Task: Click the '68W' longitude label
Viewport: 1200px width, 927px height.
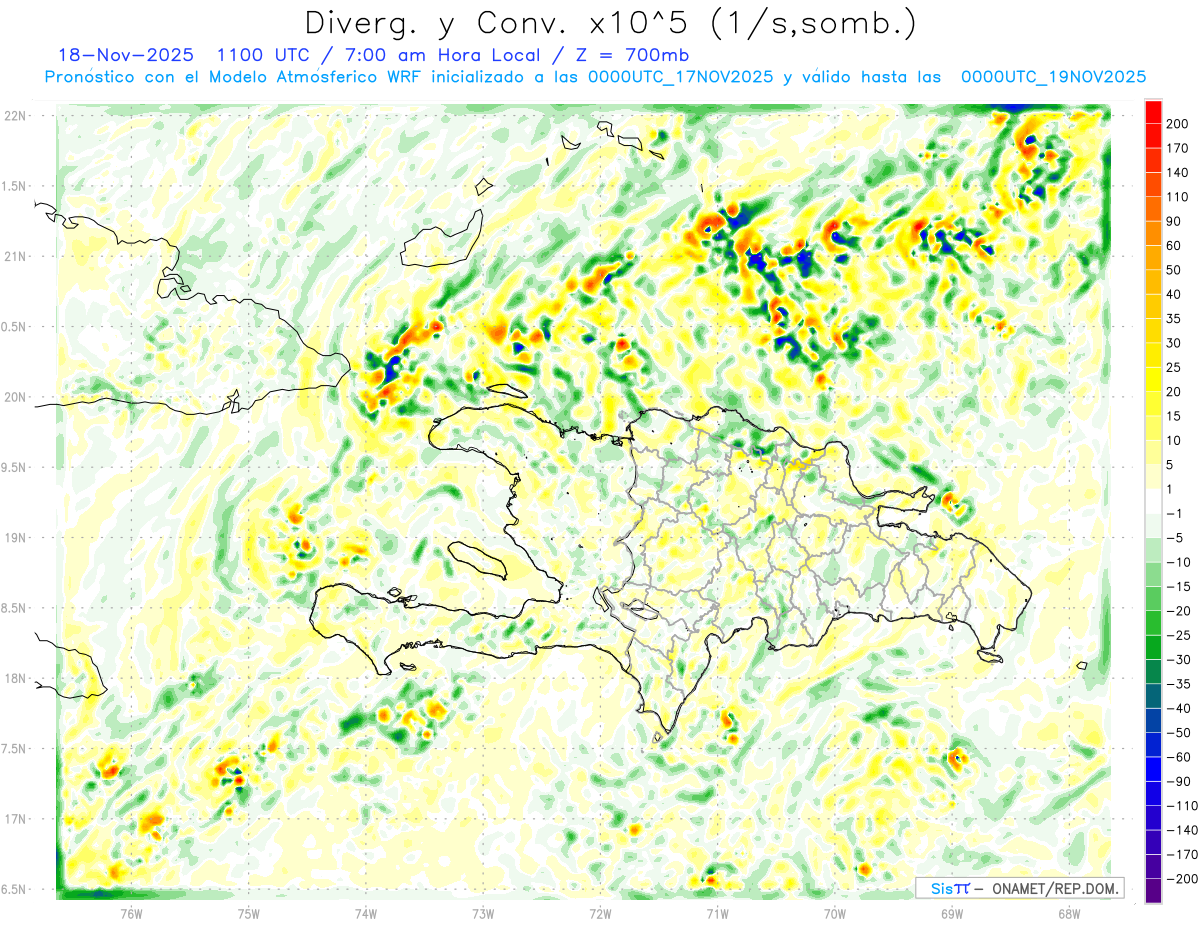Action: coord(1068,912)
